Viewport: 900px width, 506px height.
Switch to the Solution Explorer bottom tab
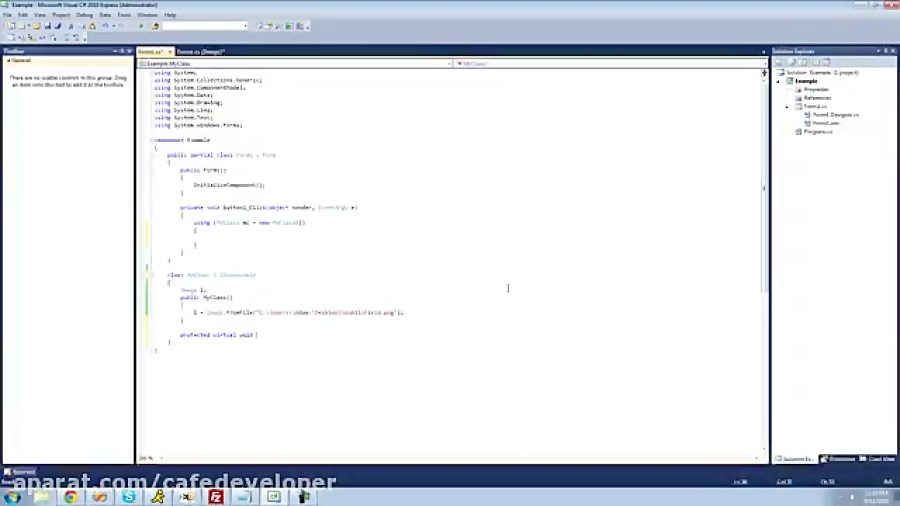795,458
